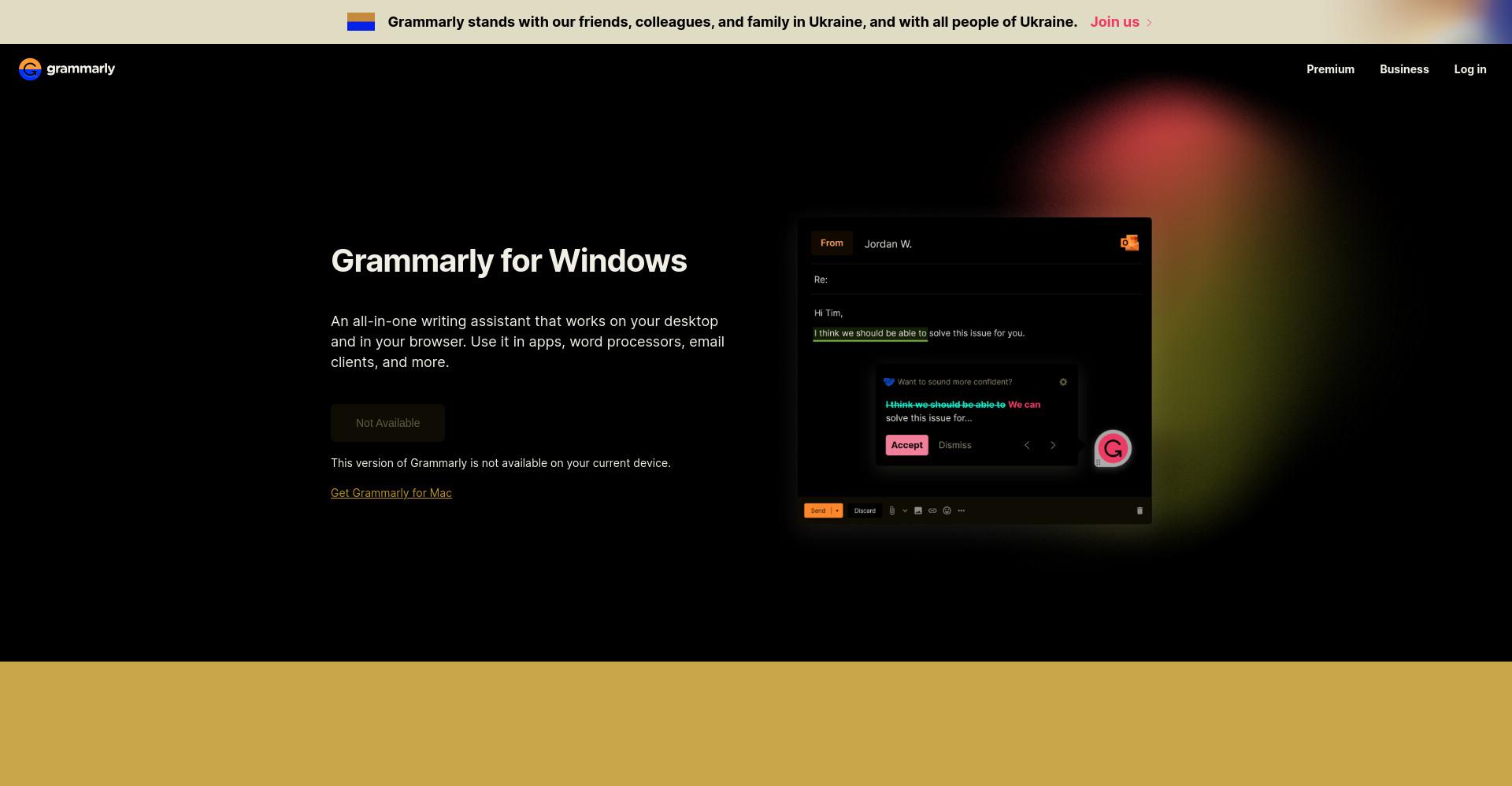
Task: Click the 'We can' replacement text
Action: (1024, 405)
